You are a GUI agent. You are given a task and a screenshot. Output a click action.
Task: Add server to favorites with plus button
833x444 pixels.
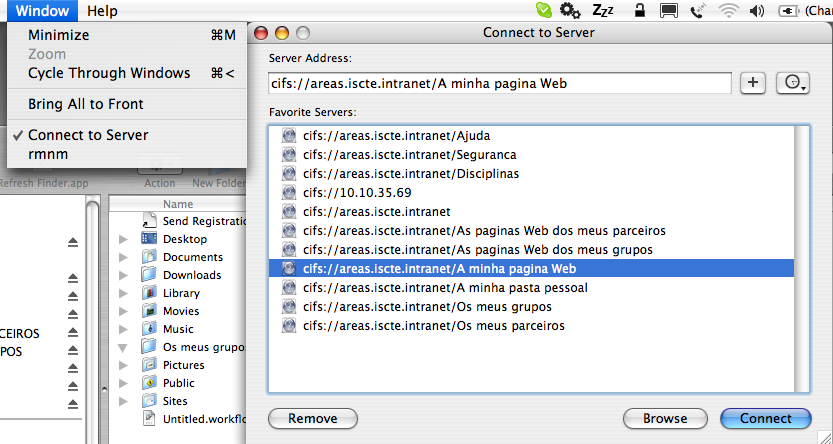pos(752,83)
